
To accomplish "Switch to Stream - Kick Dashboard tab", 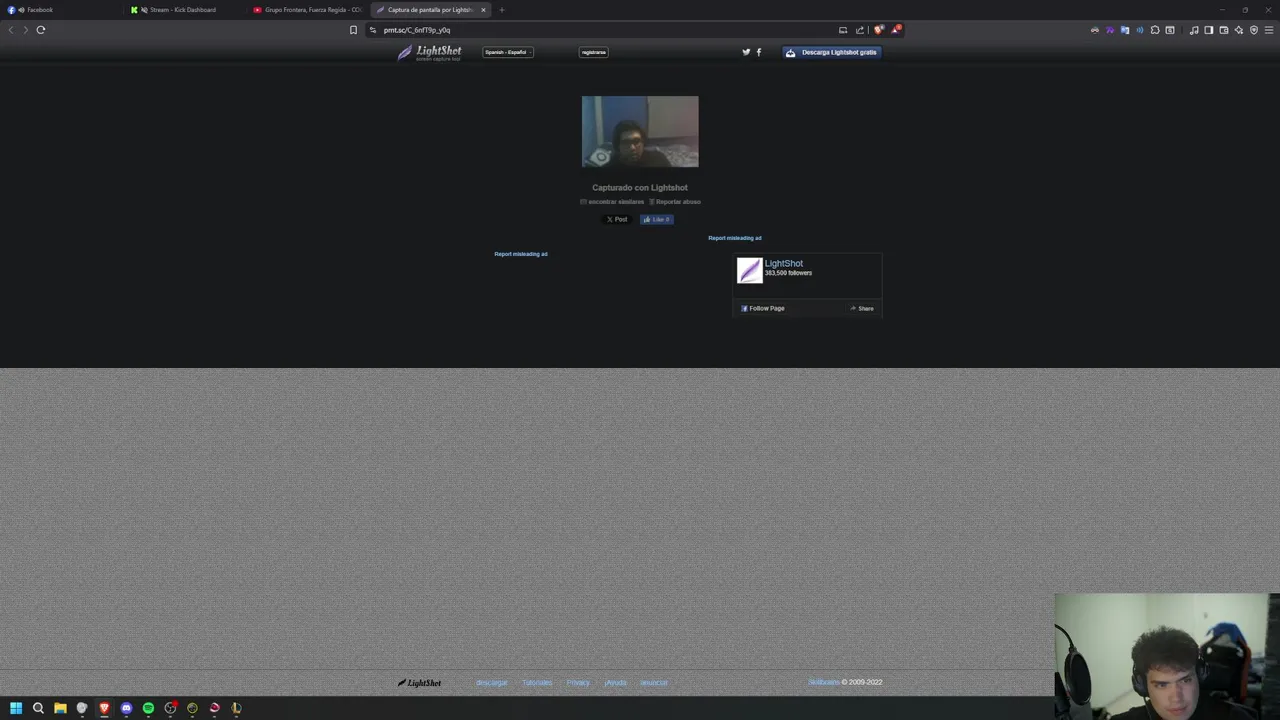I will click(x=185, y=10).
